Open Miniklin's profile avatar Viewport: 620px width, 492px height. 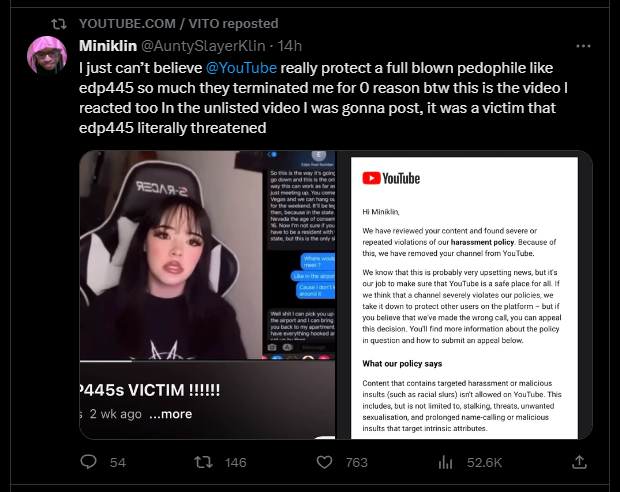47,55
